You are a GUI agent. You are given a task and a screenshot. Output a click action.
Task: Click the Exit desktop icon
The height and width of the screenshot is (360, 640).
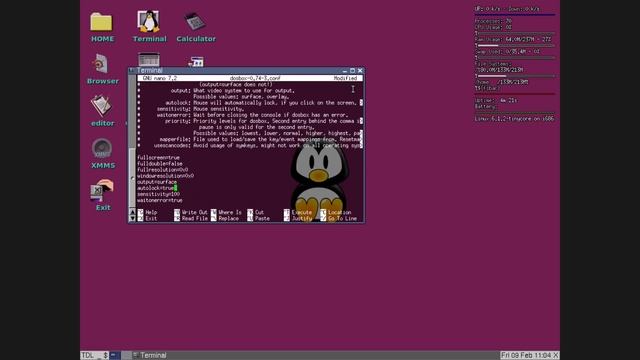(102, 196)
